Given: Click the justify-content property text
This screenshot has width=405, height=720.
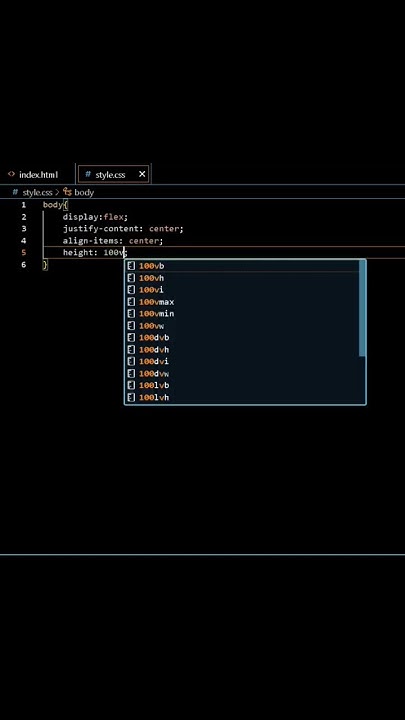Looking at the screenshot, I should pyautogui.click(x=103, y=229).
